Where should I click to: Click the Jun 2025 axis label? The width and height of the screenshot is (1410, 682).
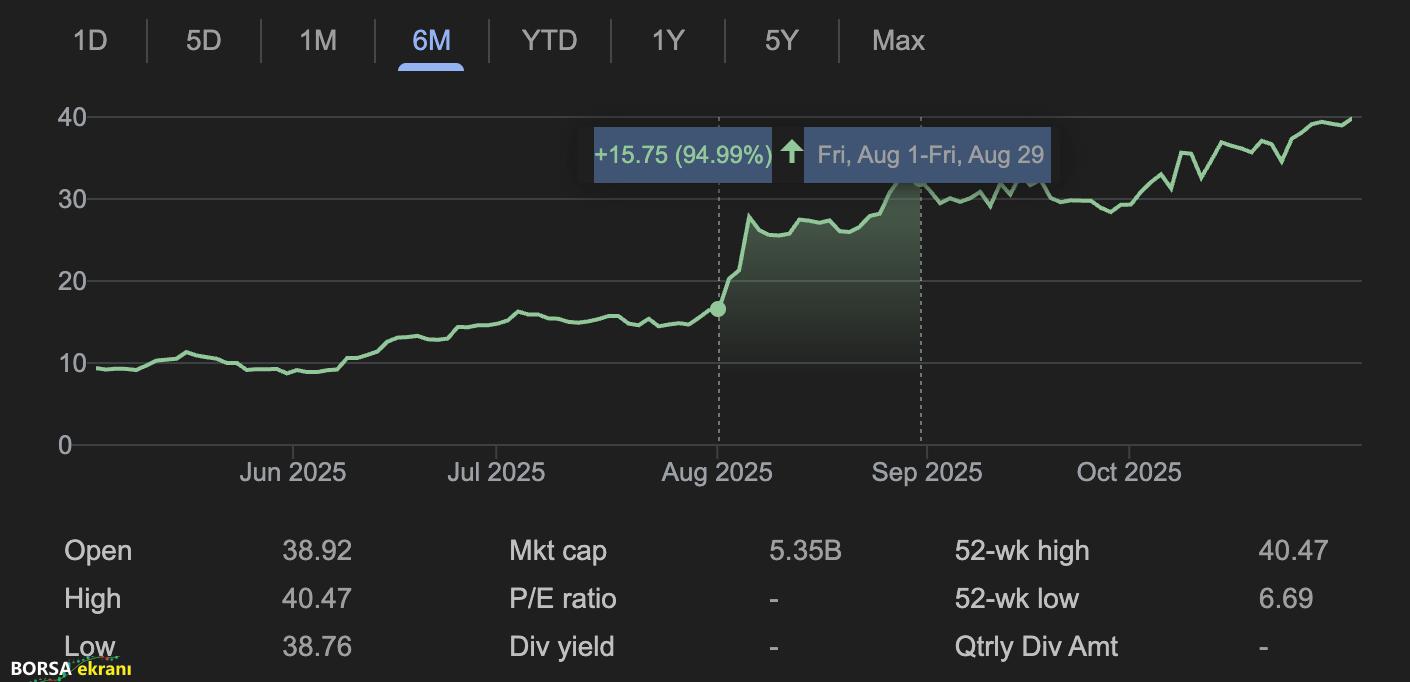(x=292, y=472)
